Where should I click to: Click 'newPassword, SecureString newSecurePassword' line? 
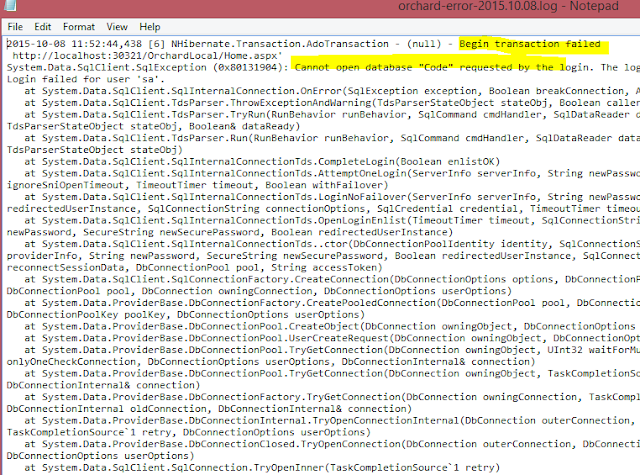pos(230,232)
